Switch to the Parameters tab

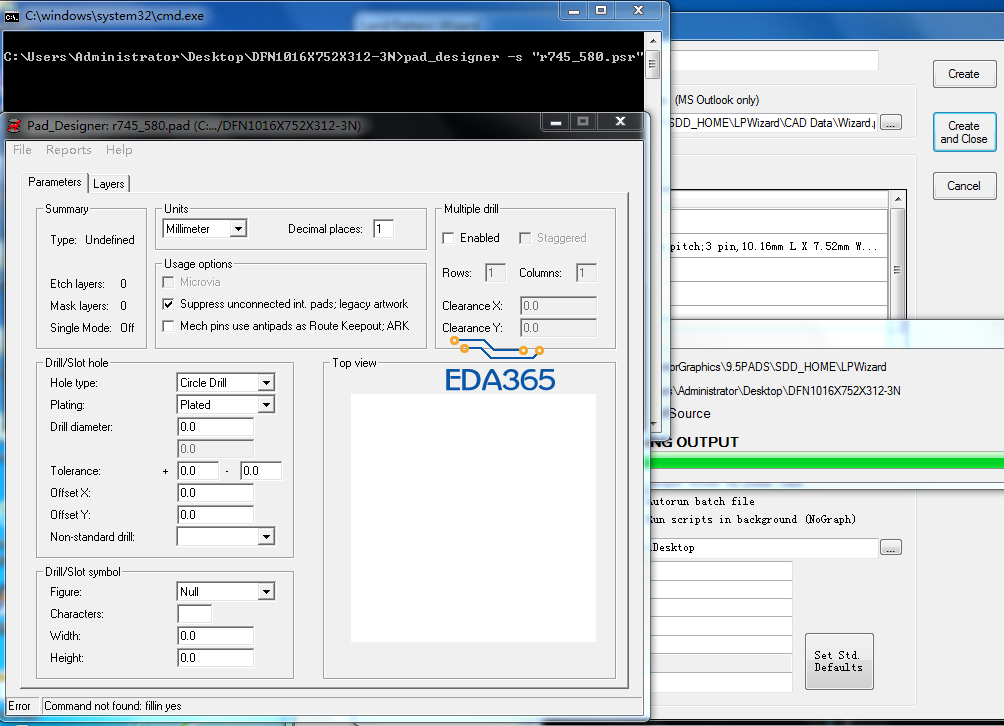tap(54, 182)
